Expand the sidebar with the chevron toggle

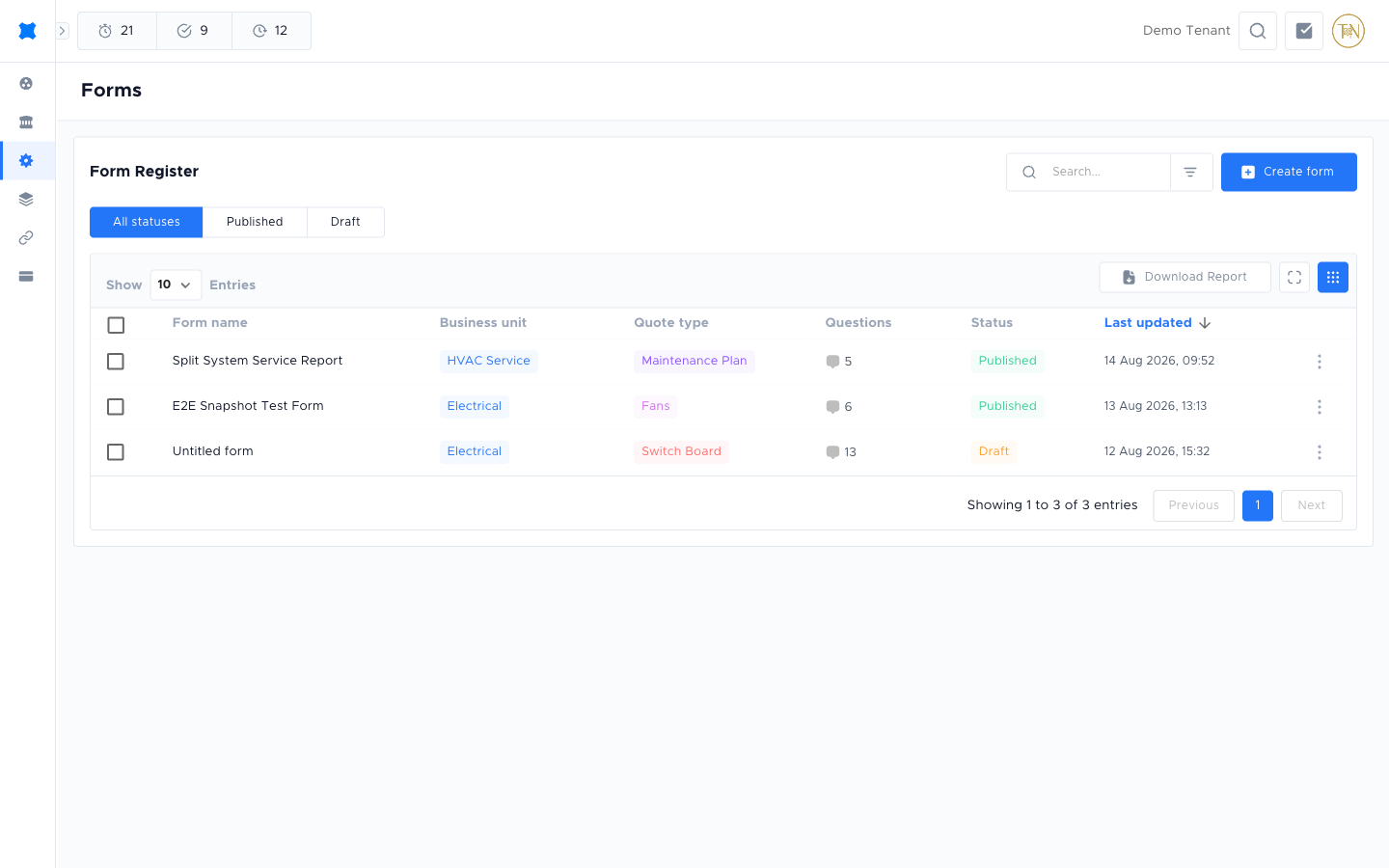point(62,31)
